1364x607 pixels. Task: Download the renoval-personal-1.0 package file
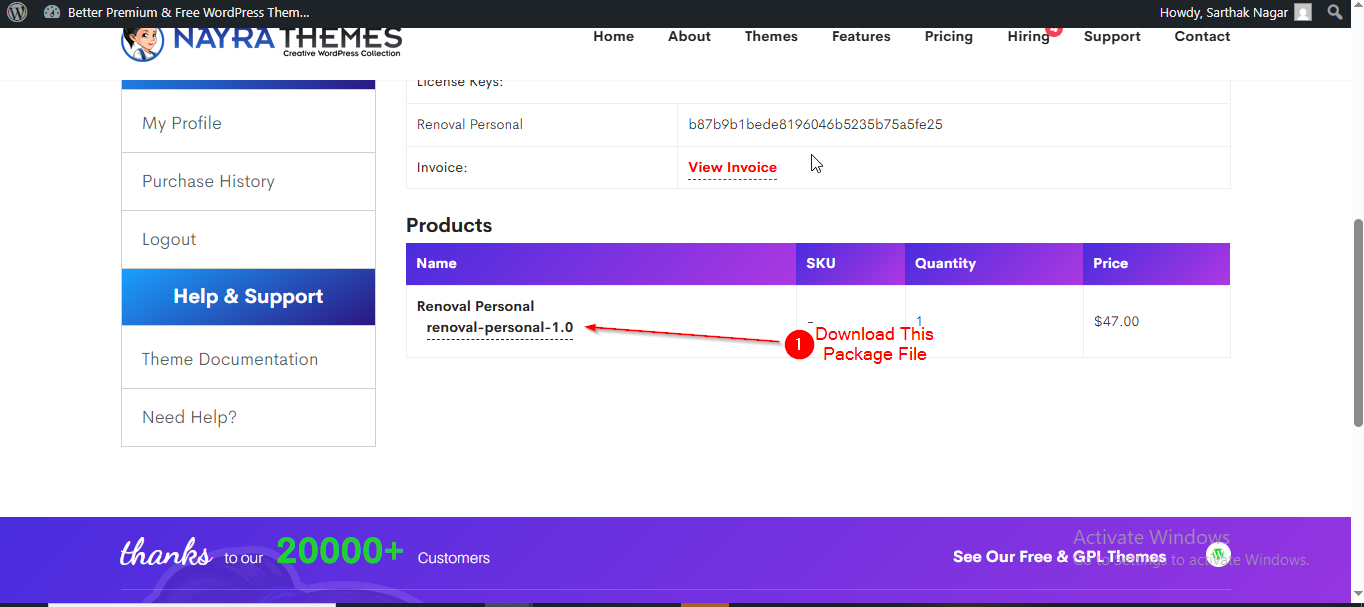tap(500, 327)
